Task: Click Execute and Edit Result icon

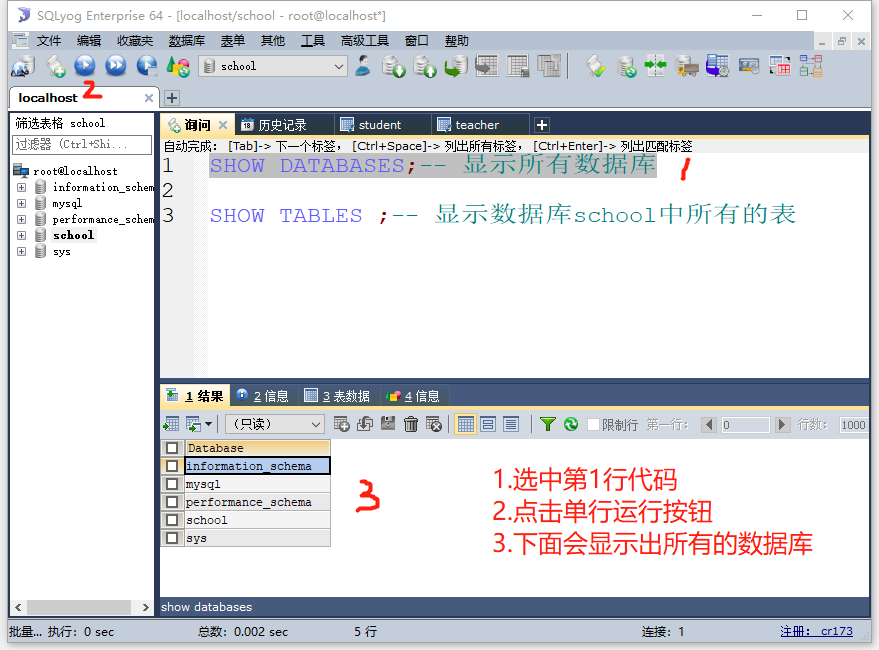Action: (x=147, y=66)
